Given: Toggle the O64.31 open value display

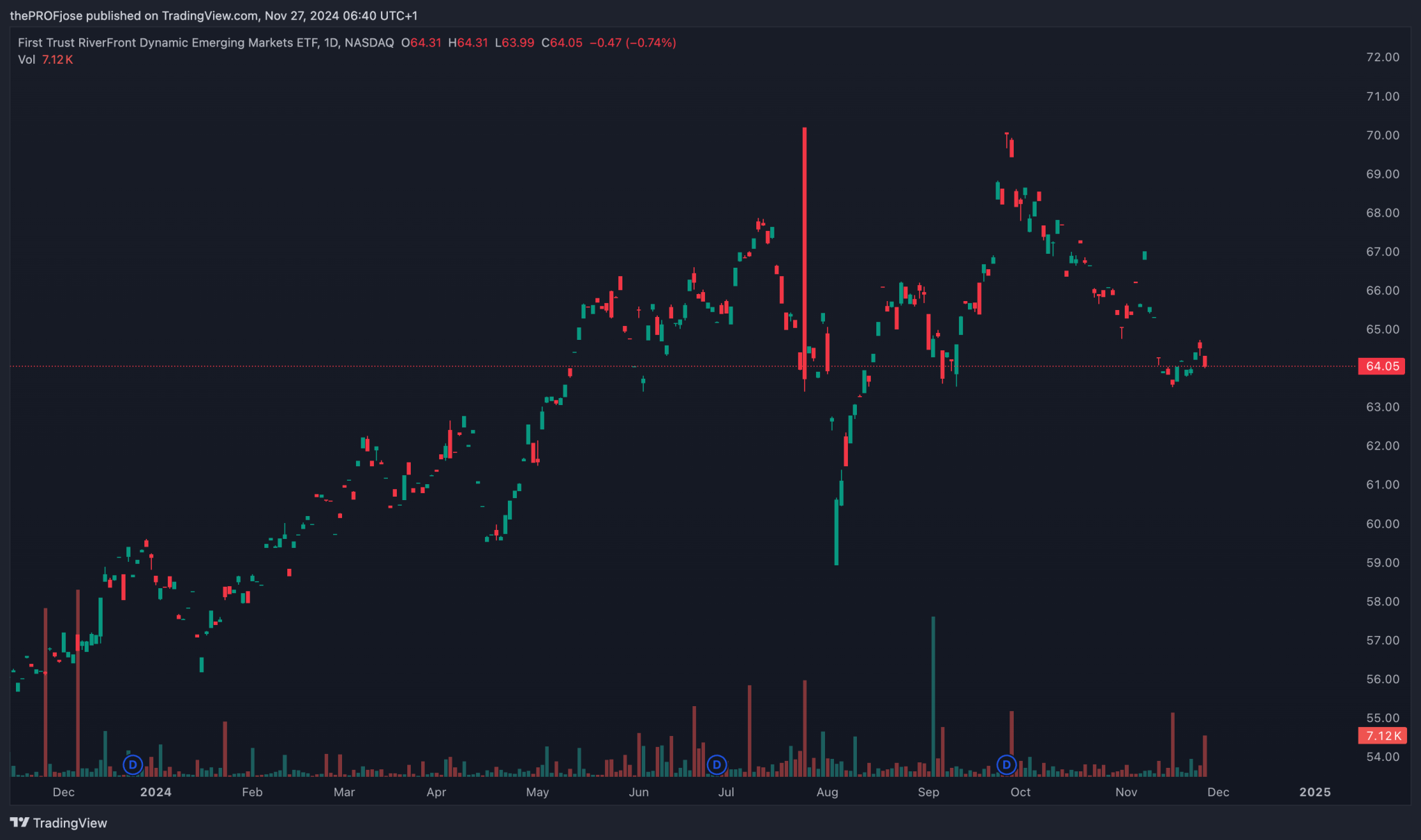Looking at the screenshot, I should pyautogui.click(x=420, y=42).
